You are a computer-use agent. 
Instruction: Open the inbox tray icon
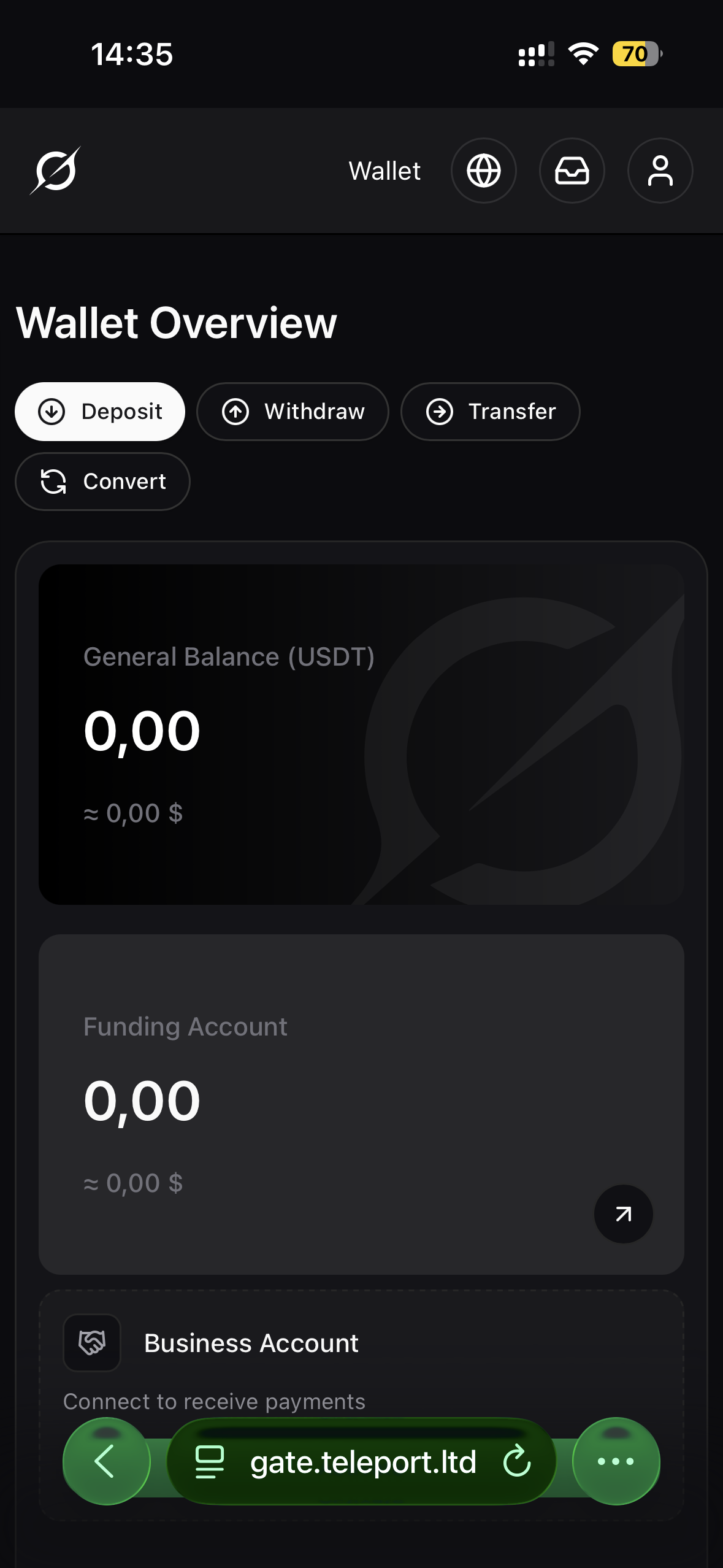(x=572, y=171)
